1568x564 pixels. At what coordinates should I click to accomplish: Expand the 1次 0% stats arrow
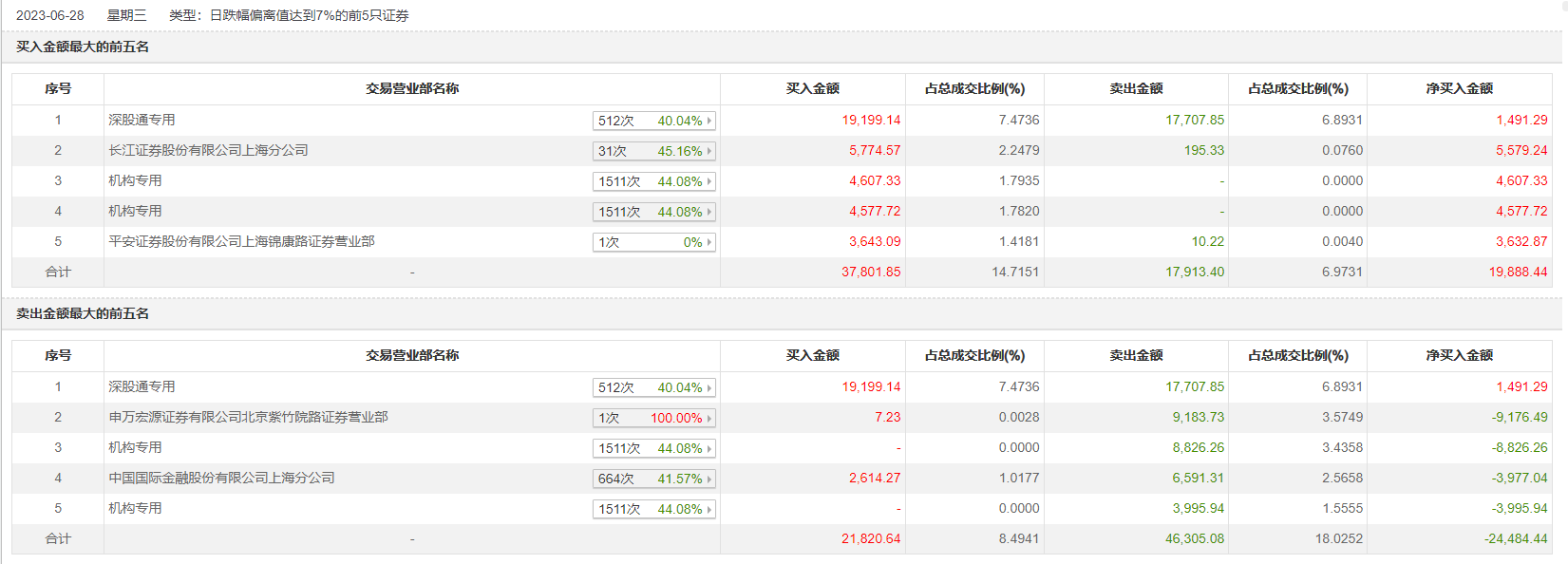point(708,242)
